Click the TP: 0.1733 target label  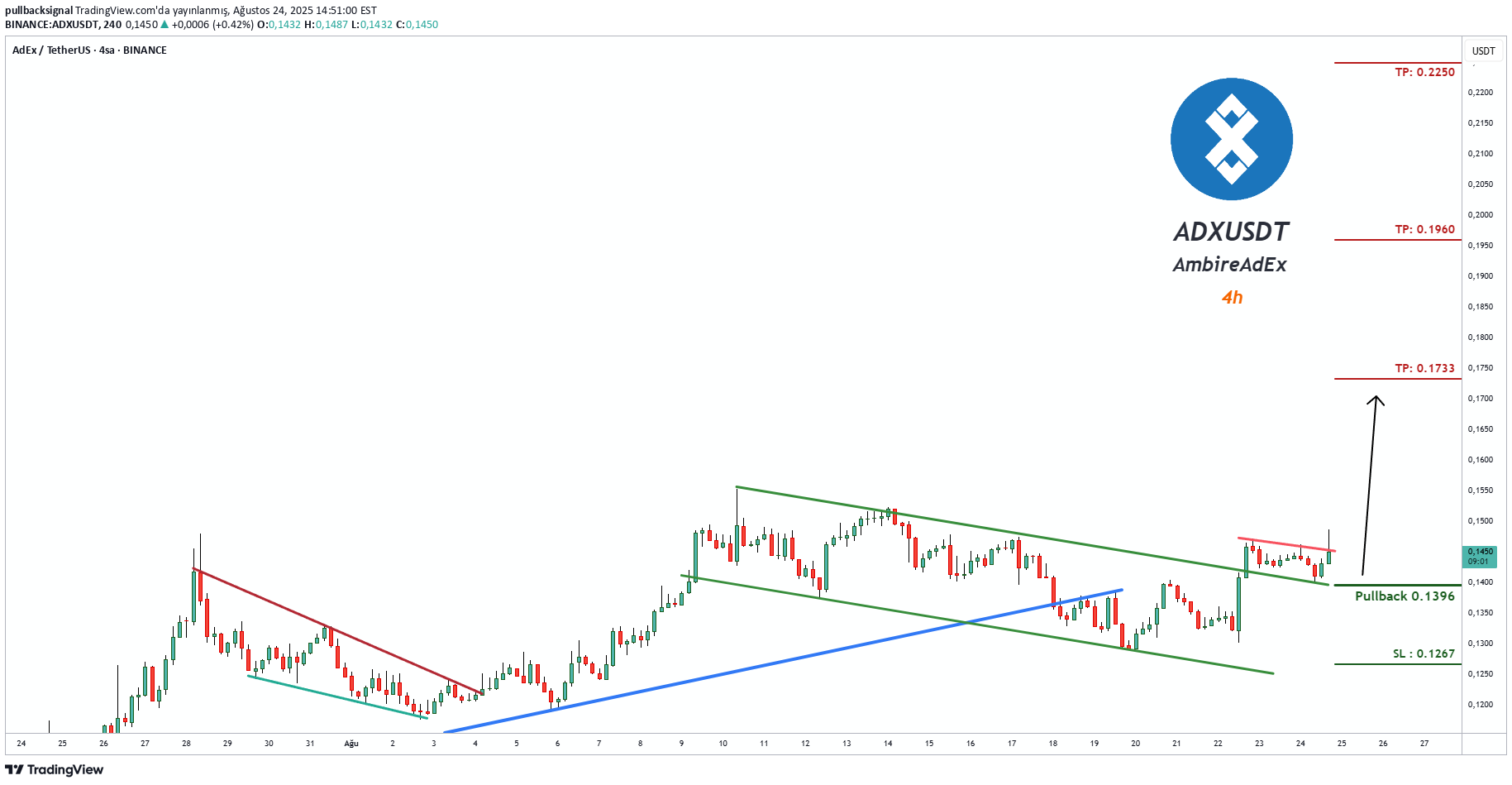(1424, 368)
